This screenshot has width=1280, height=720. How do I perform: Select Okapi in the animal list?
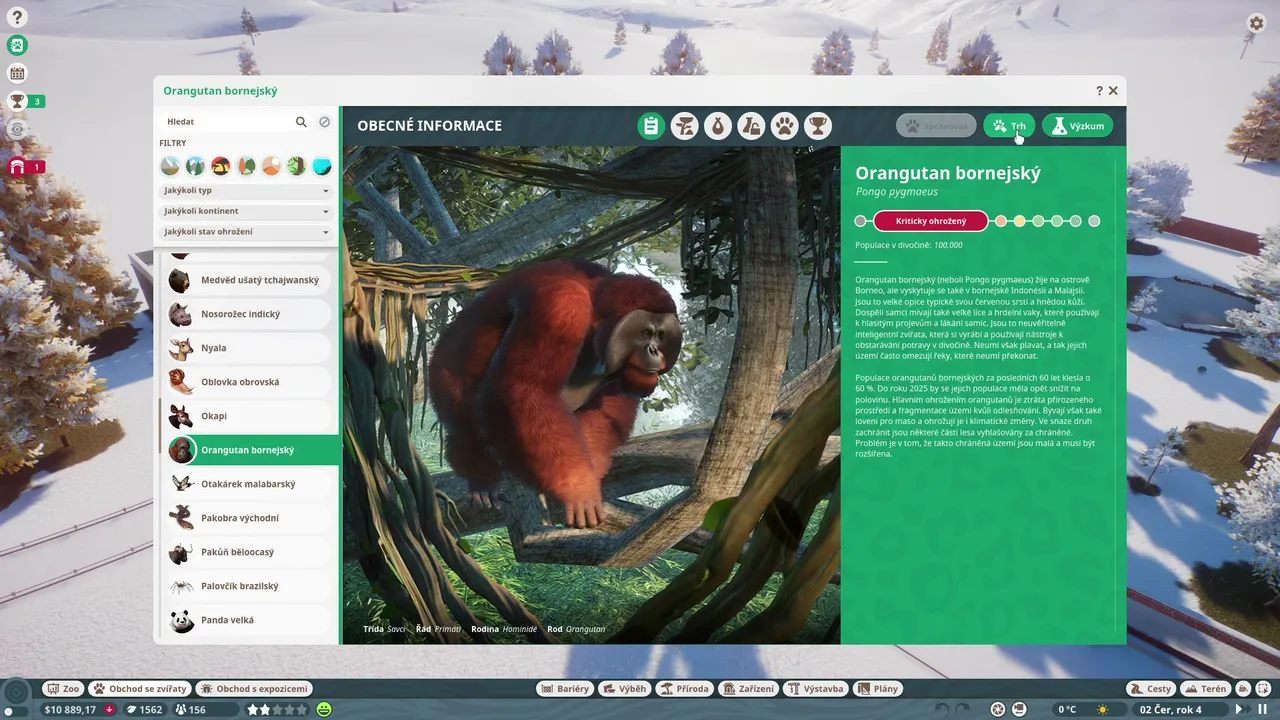tap(248, 416)
